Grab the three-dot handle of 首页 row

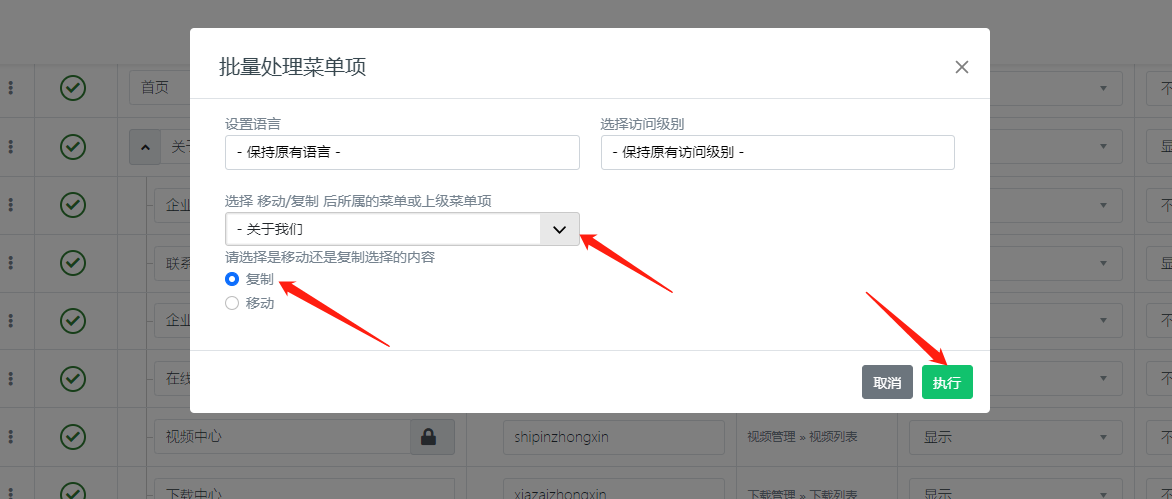click(11, 88)
